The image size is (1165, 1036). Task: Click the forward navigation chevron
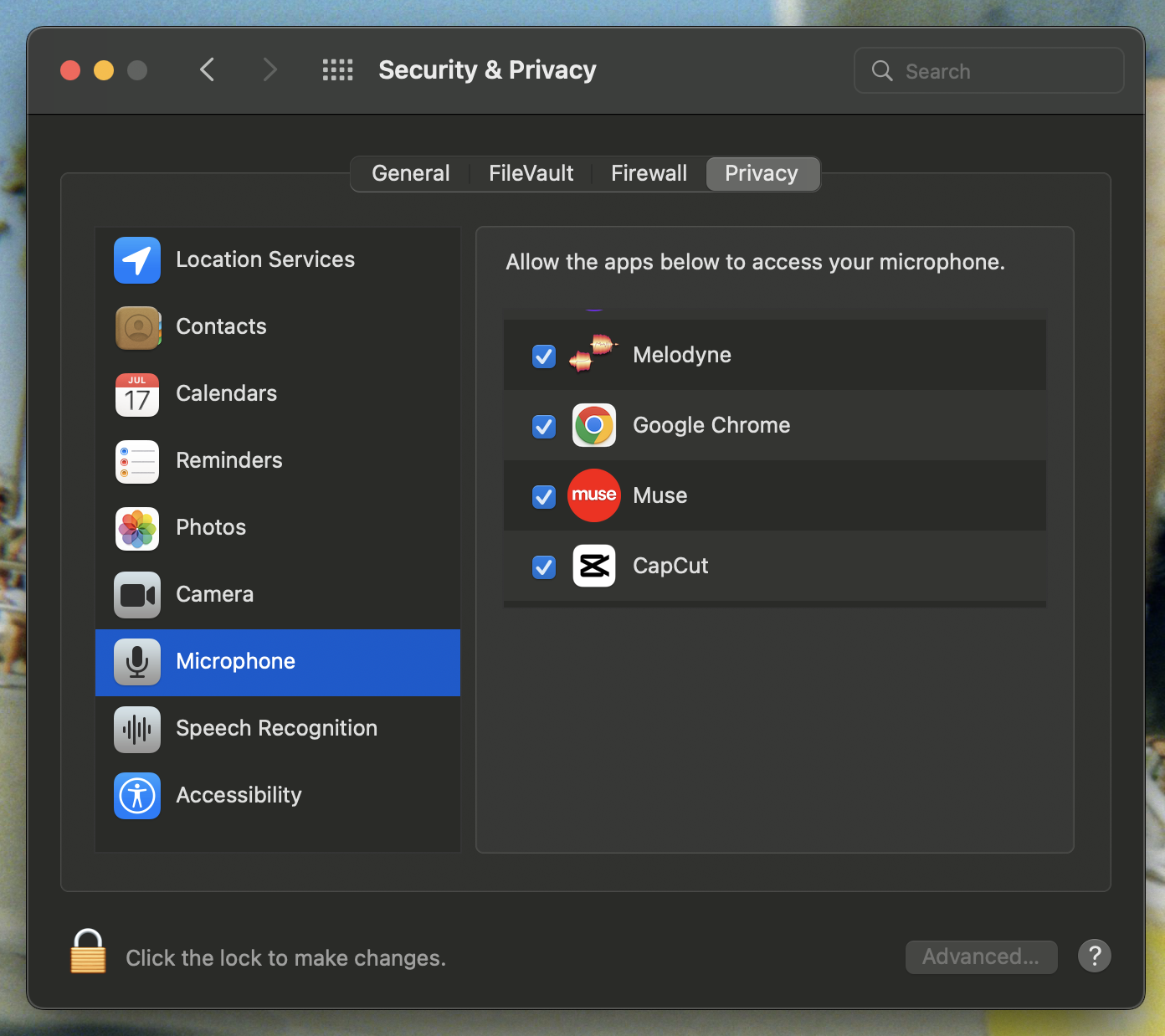pyautogui.click(x=269, y=69)
